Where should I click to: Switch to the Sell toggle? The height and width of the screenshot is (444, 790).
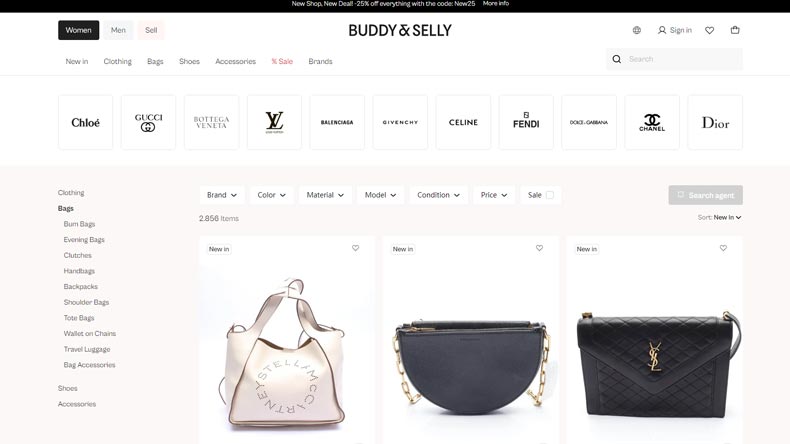(151, 30)
